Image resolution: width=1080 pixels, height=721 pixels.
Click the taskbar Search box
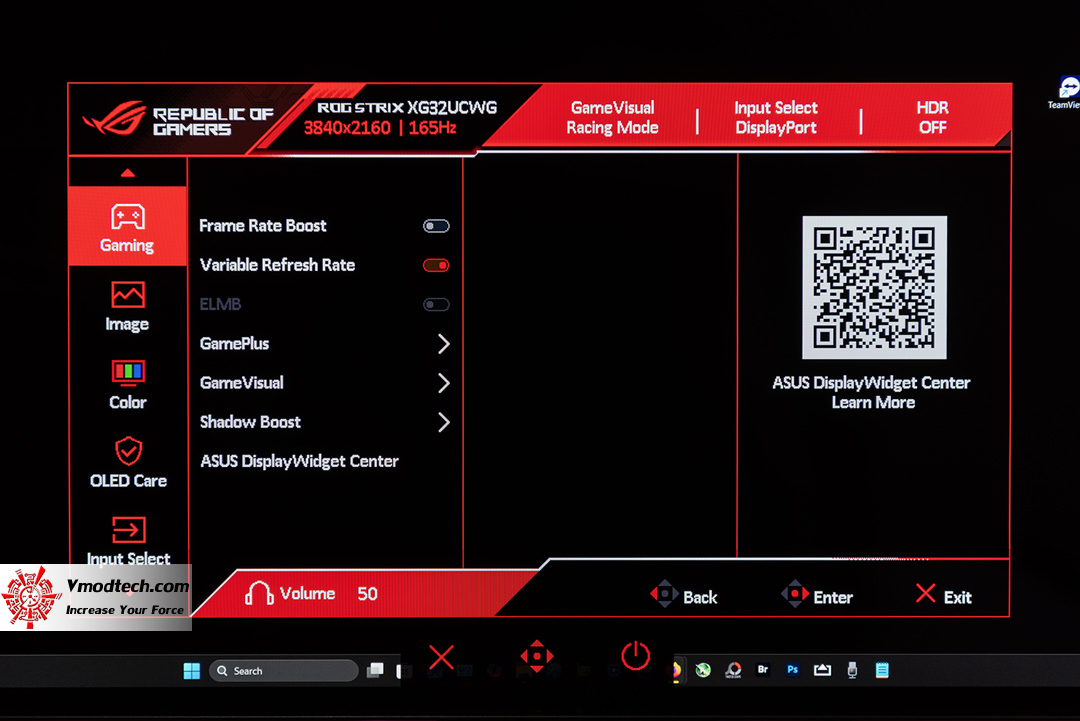point(283,671)
